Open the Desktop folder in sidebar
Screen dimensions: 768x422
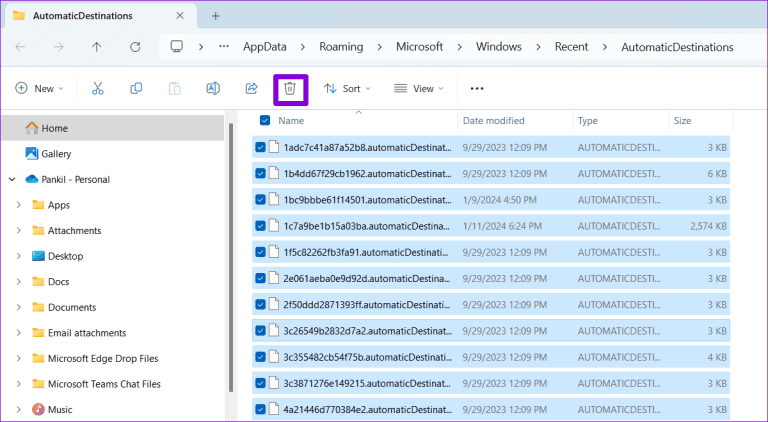click(x=57, y=256)
